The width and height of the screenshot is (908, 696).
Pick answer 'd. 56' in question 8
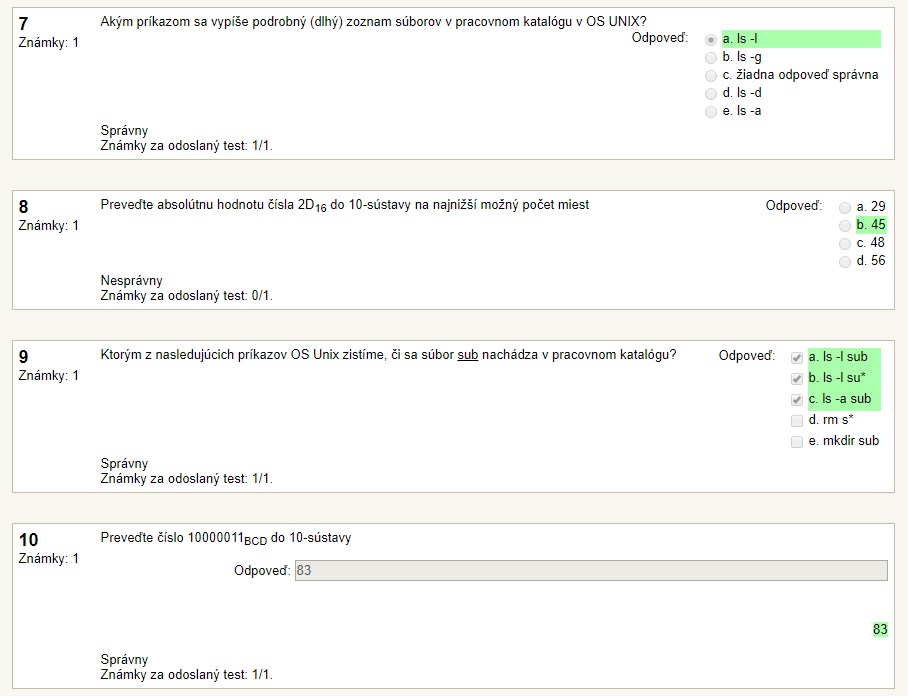click(x=845, y=261)
